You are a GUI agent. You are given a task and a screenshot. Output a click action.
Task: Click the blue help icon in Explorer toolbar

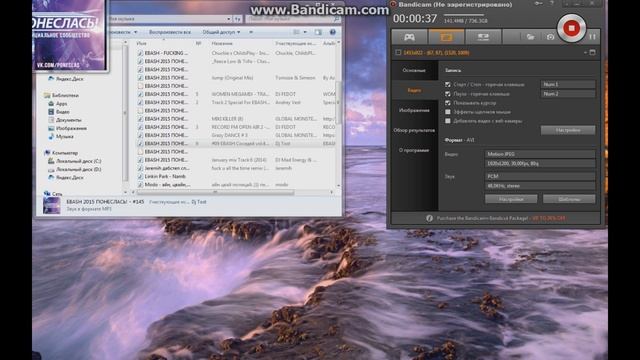(333, 32)
